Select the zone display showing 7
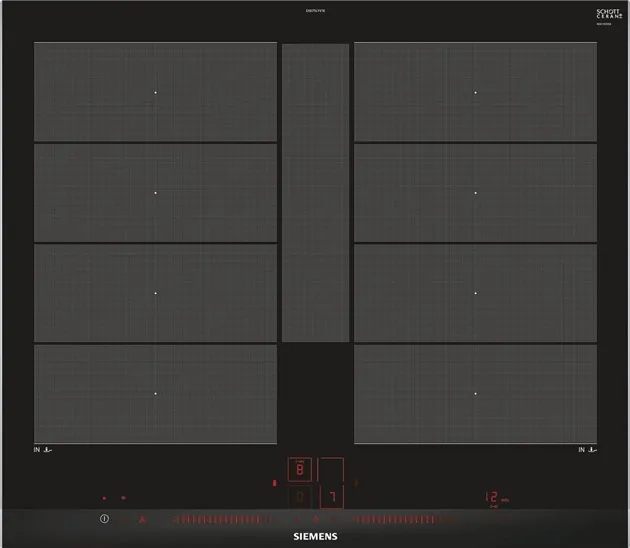The width and height of the screenshot is (630, 548). [x=331, y=496]
